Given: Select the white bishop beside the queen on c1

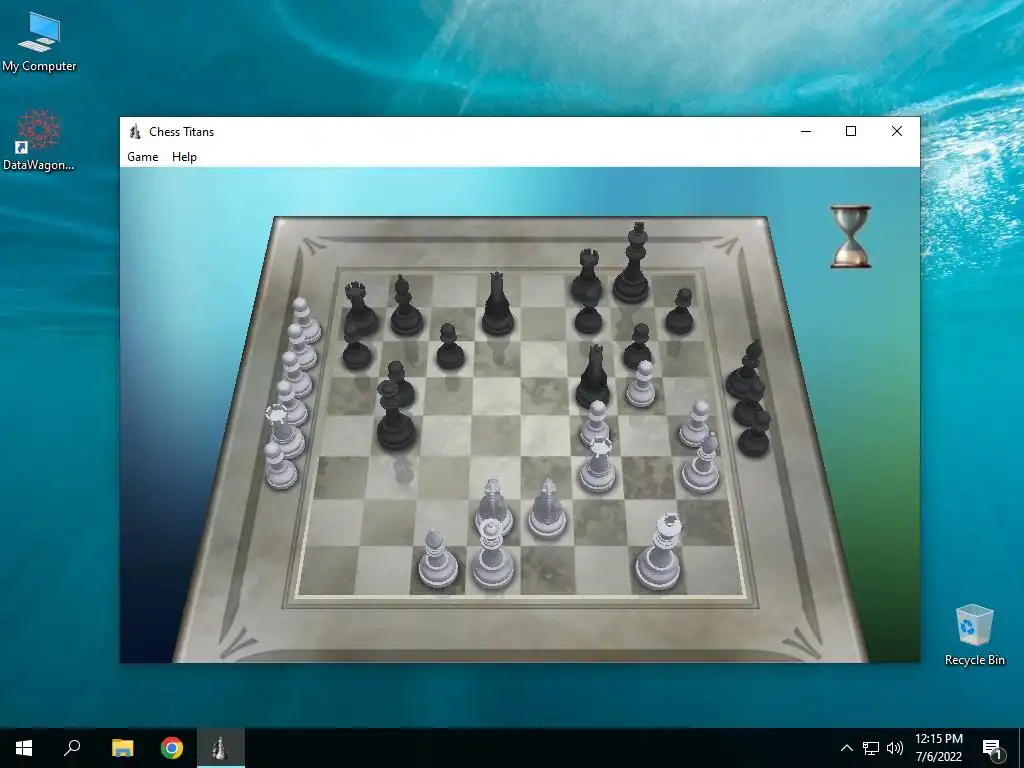Looking at the screenshot, I should click(438, 559).
